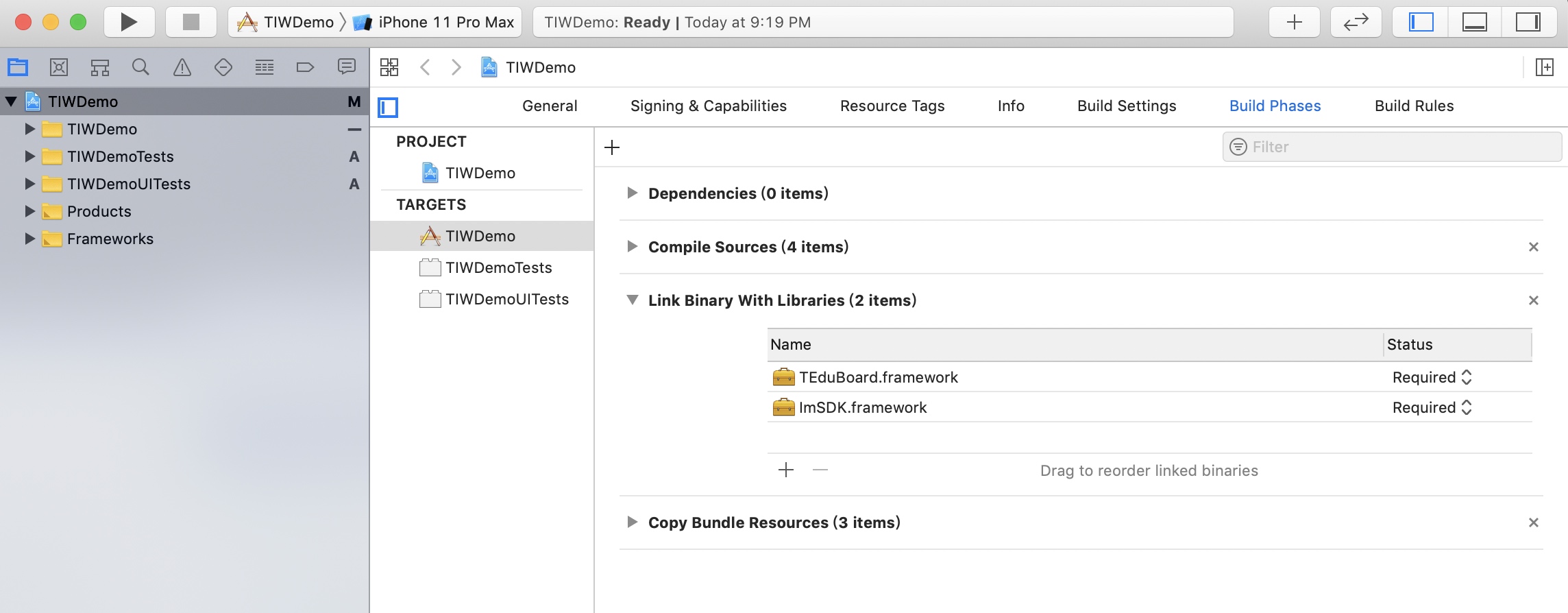Viewport: 1568px width, 613px height.
Task: Sort libraries by Status column
Action: [1458, 344]
